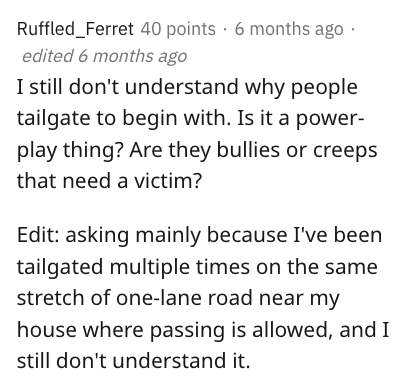Open the 6 months ago permalink timestamp
Image resolution: width=411 pixels, height=390 pixels.
pyautogui.click(x=289, y=29)
